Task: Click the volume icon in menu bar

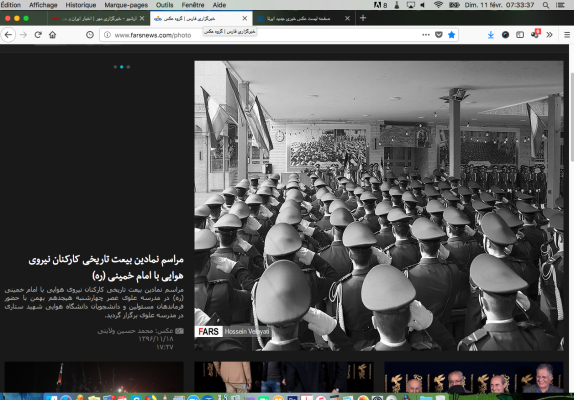Action: point(423,5)
